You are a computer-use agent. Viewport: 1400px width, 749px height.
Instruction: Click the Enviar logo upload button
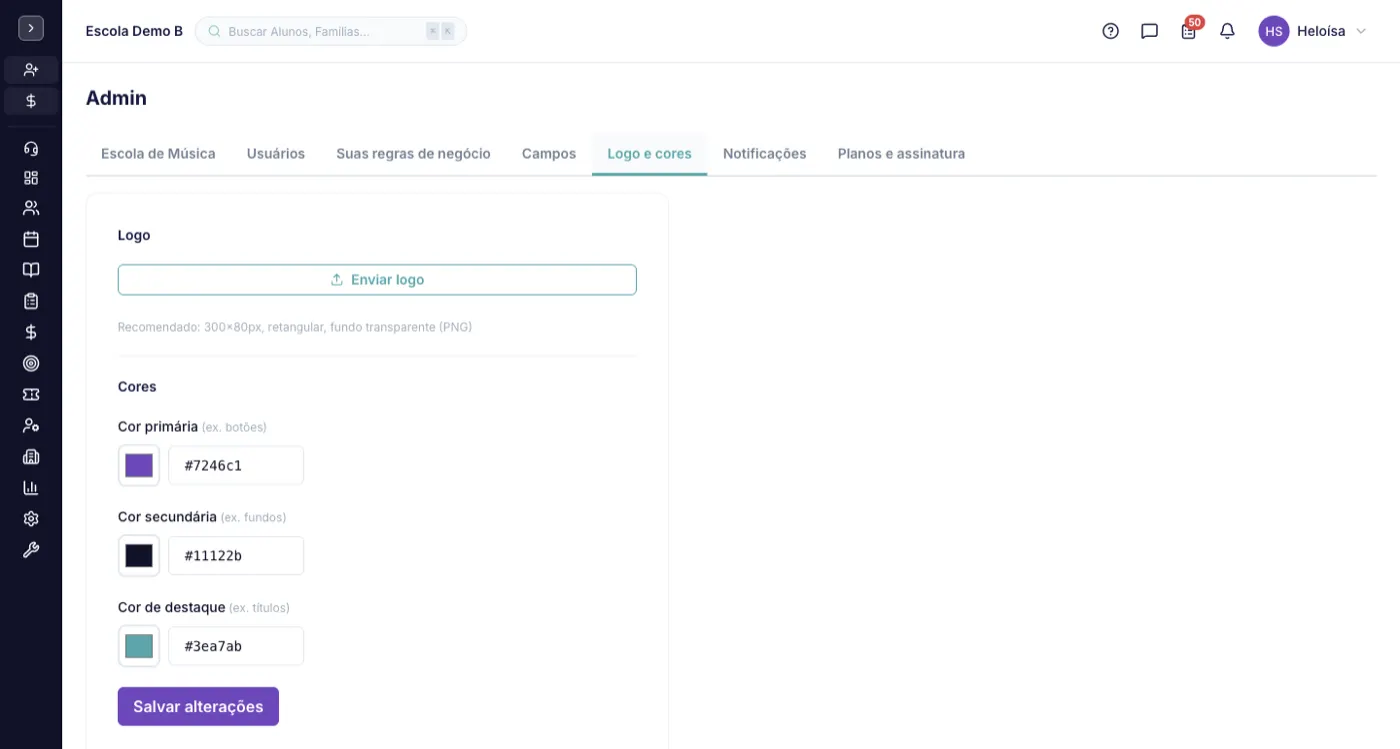pyautogui.click(x=377, y=280)
